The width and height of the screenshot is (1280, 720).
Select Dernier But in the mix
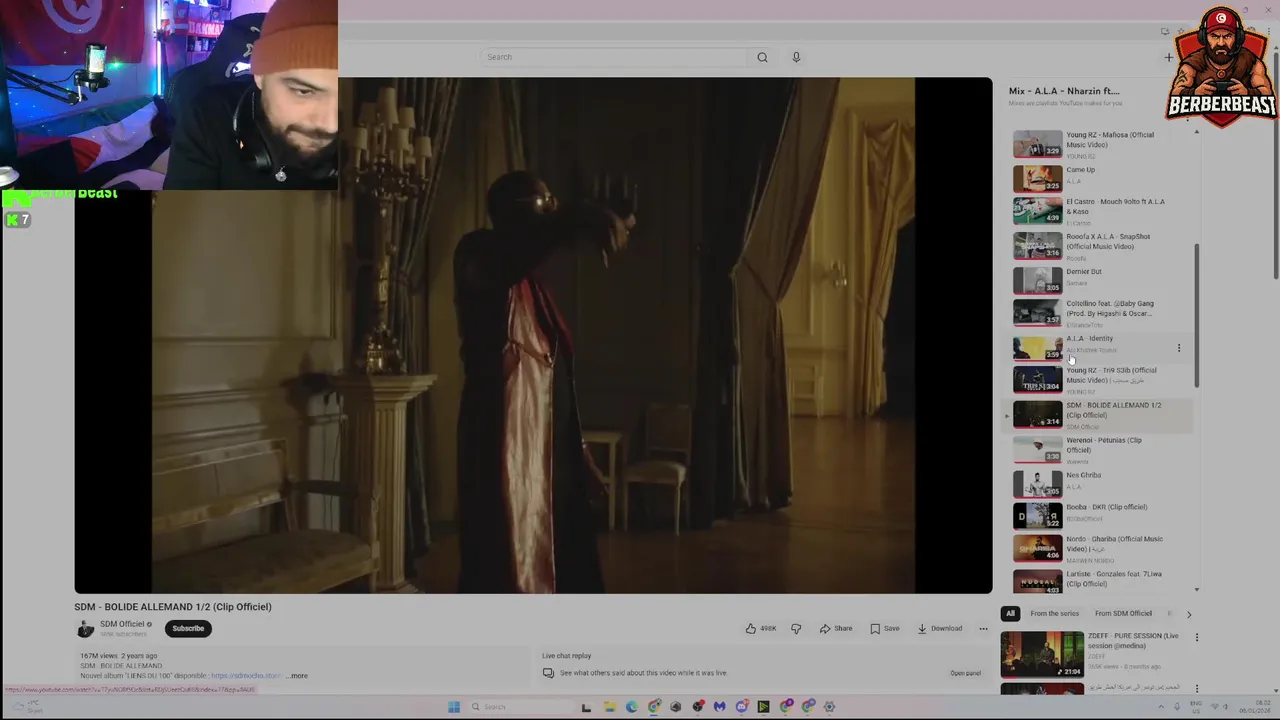point(1100,279)
